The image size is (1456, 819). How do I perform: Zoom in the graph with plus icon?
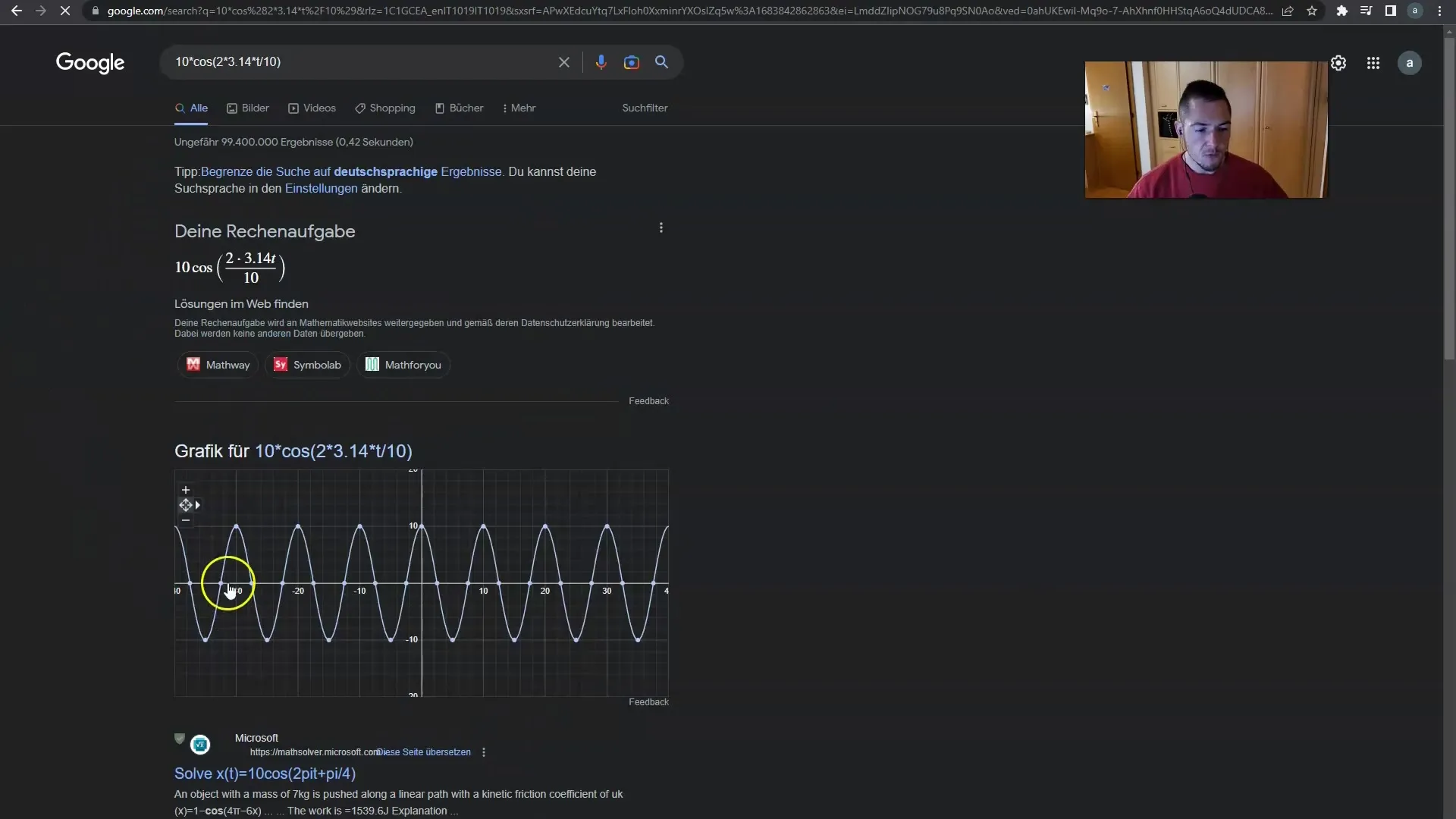pyautogui.click(x=185, y=490)
